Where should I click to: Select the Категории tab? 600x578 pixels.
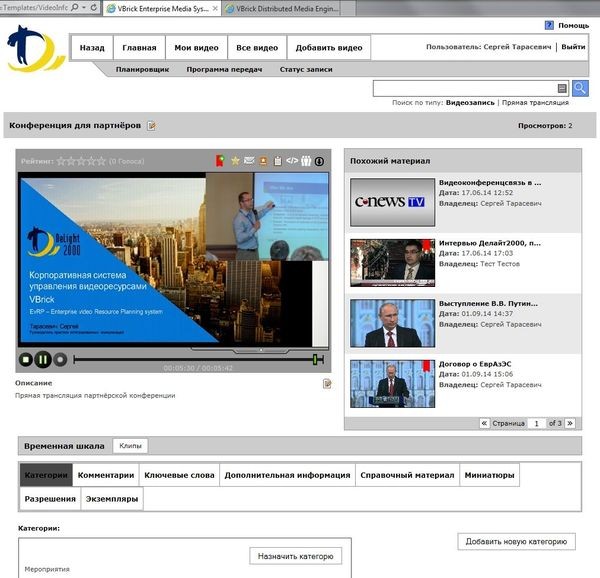46,475
